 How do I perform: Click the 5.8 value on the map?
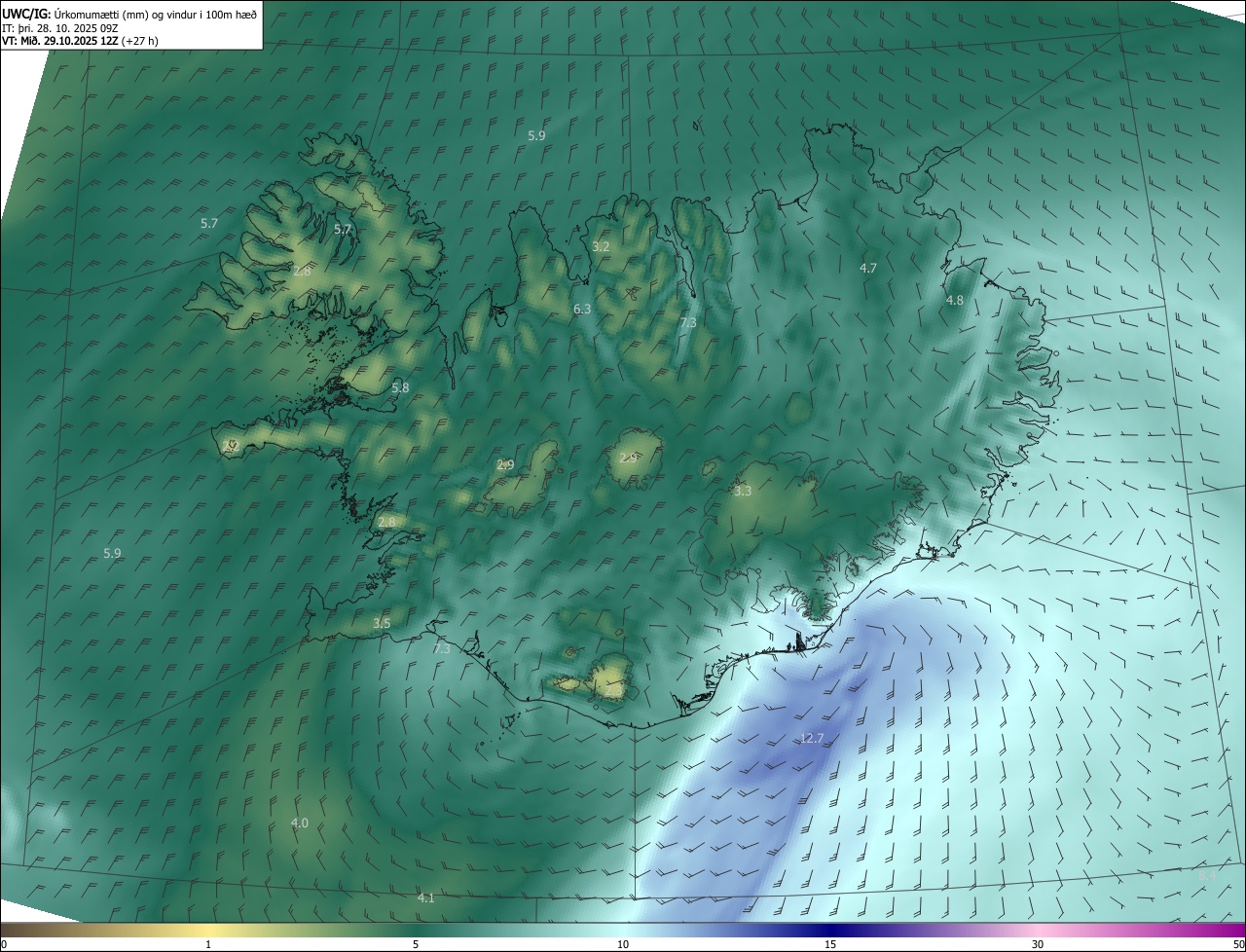point(400,387)
